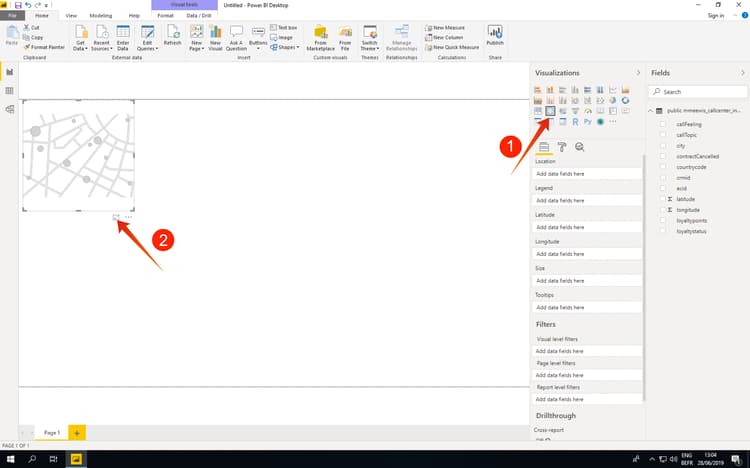The image size is (750, 468).
Task: Check the loyaltypoints field checkbox
Action: [663, 221]
